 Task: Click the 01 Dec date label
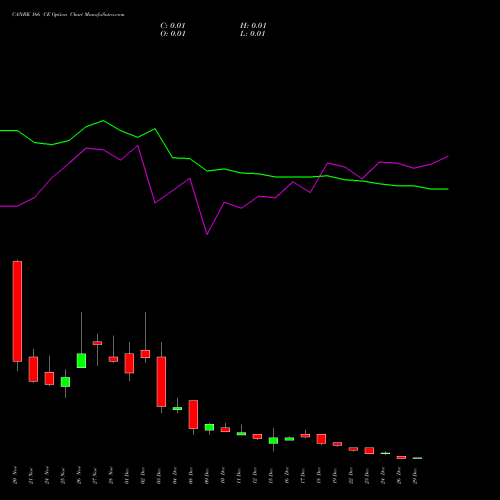click(x=127, y=475)
